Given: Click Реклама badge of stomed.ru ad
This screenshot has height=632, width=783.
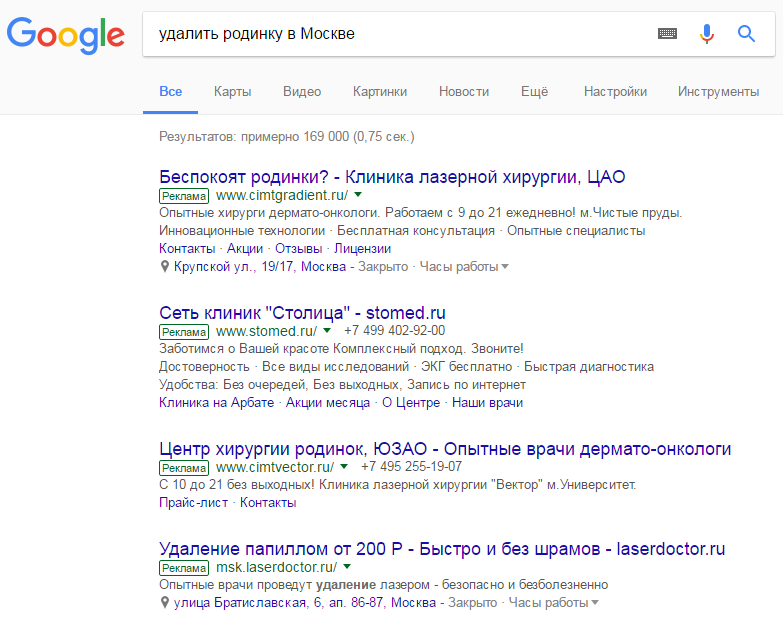Looking at the screenshot, I should 184,332.
